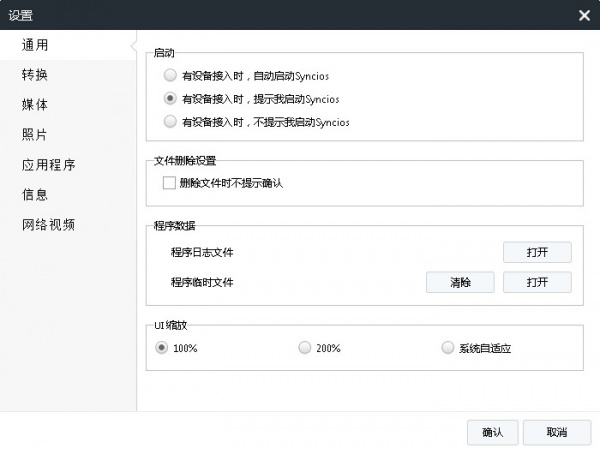The image size is (600, 454).
Task: Set UI scaling to 100%
Action: coord(162,348)
